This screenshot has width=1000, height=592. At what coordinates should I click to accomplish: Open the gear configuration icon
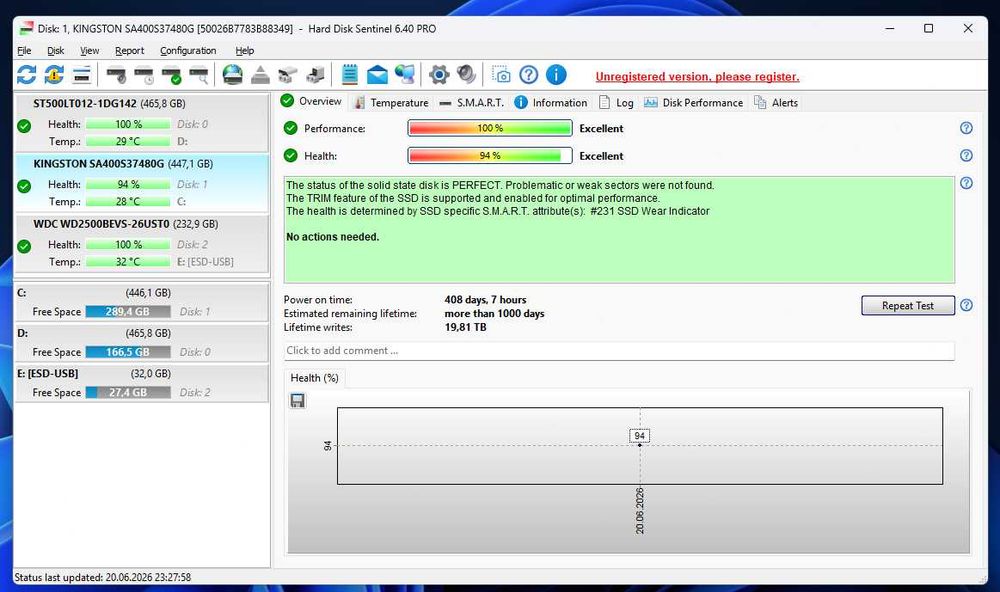439,75
